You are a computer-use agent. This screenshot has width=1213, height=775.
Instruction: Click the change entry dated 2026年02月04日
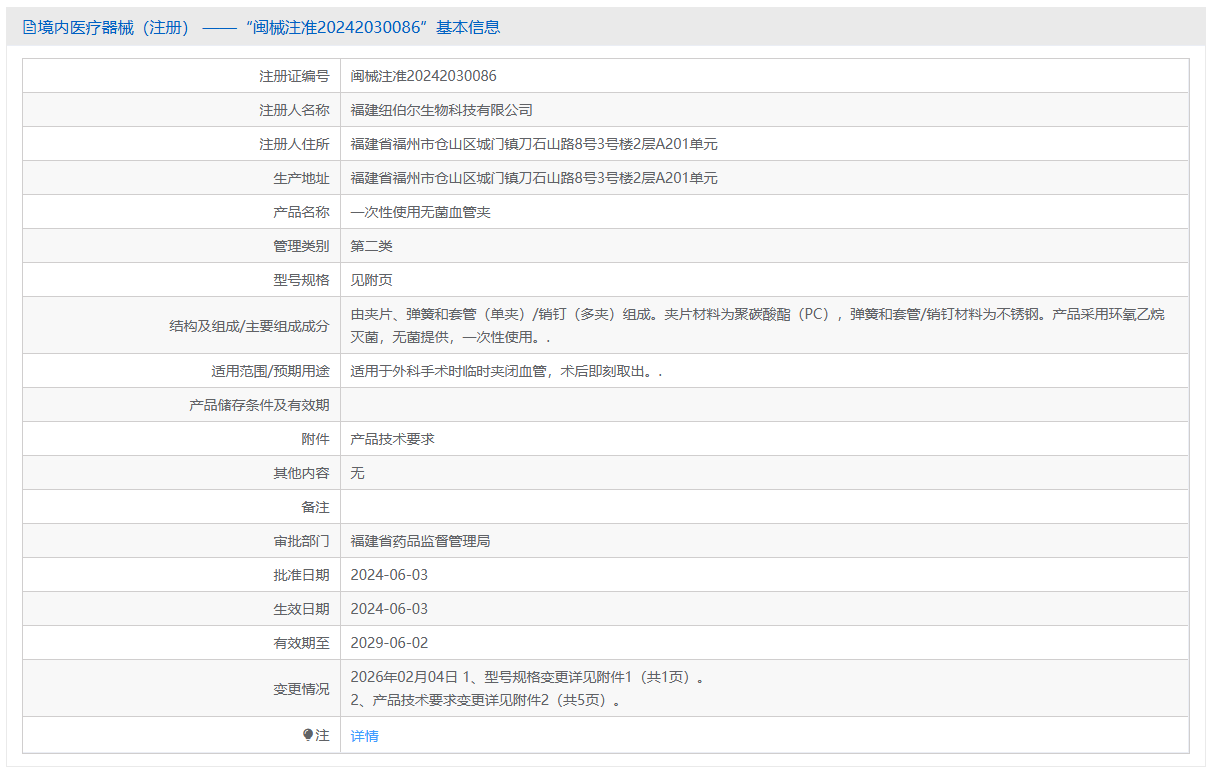pyautogui.click(x=529, y=677)
